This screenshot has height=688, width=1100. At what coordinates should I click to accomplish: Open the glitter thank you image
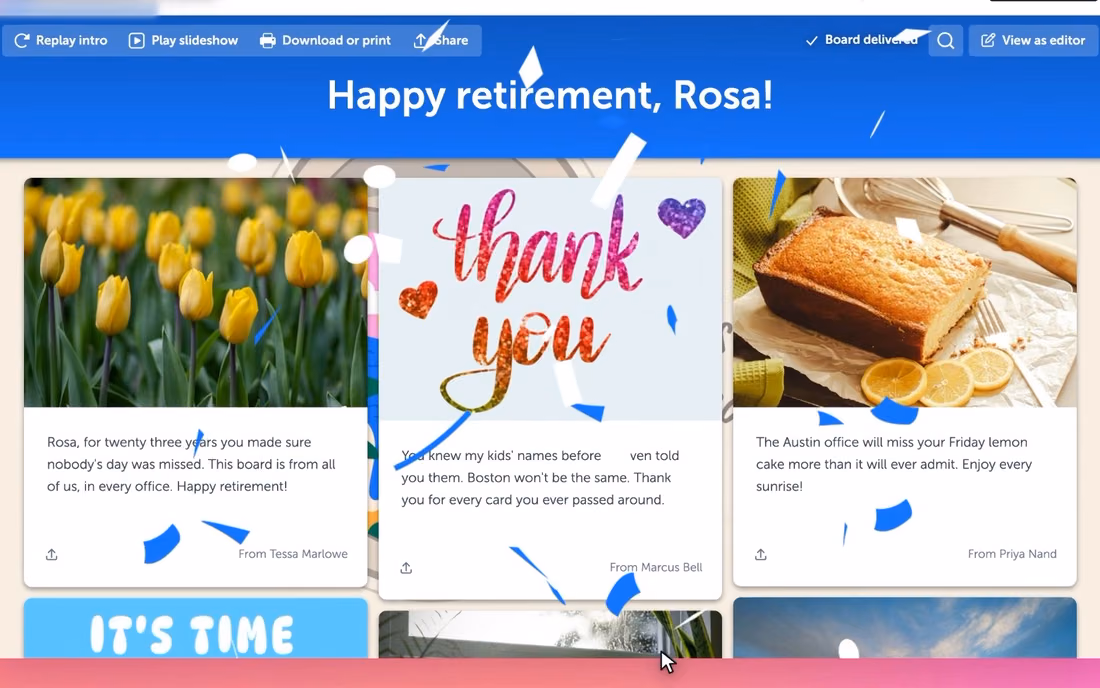pyautogui.click(x=551, y=299)
